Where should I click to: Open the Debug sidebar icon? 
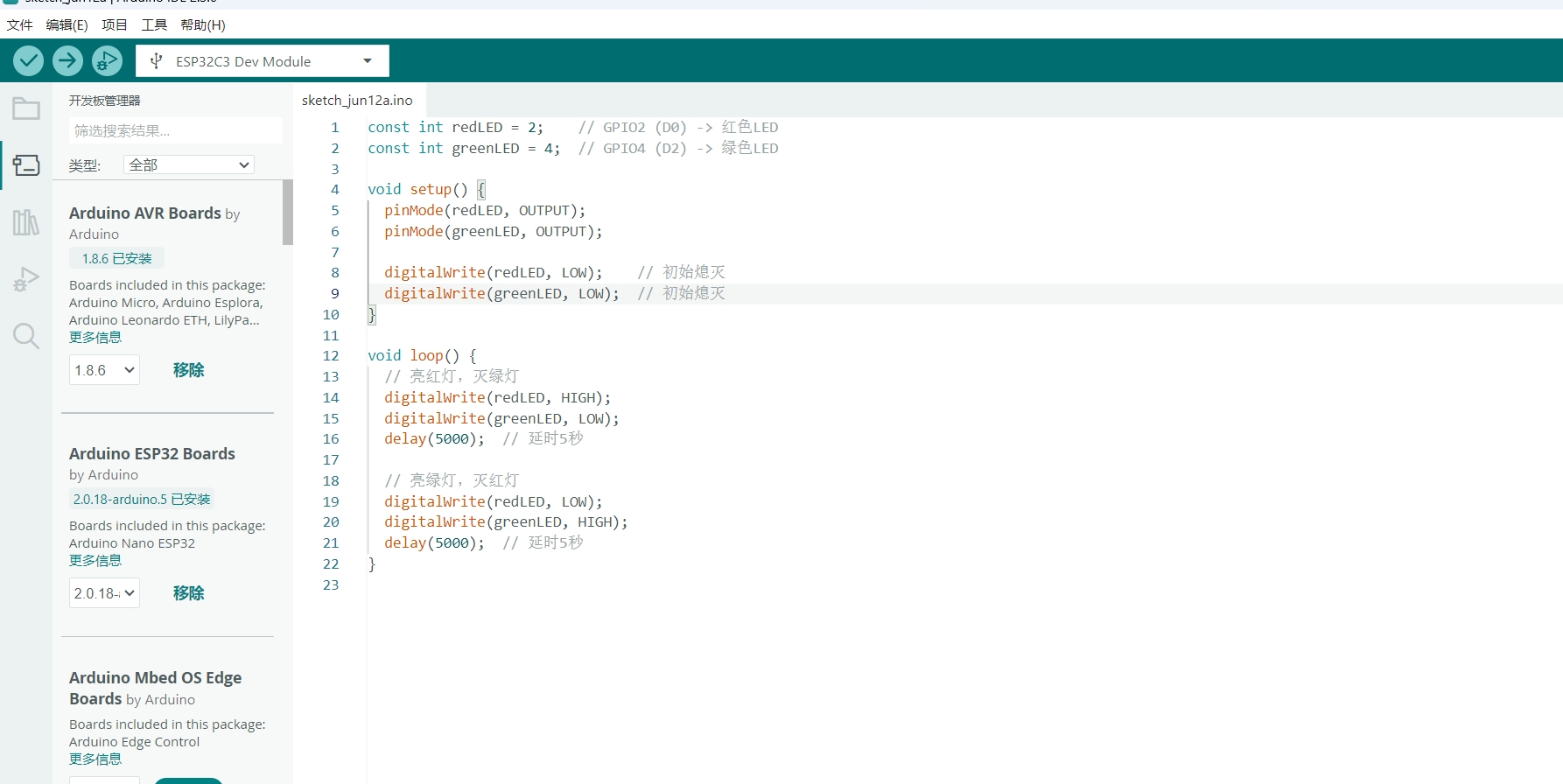(x=26, y=279)
